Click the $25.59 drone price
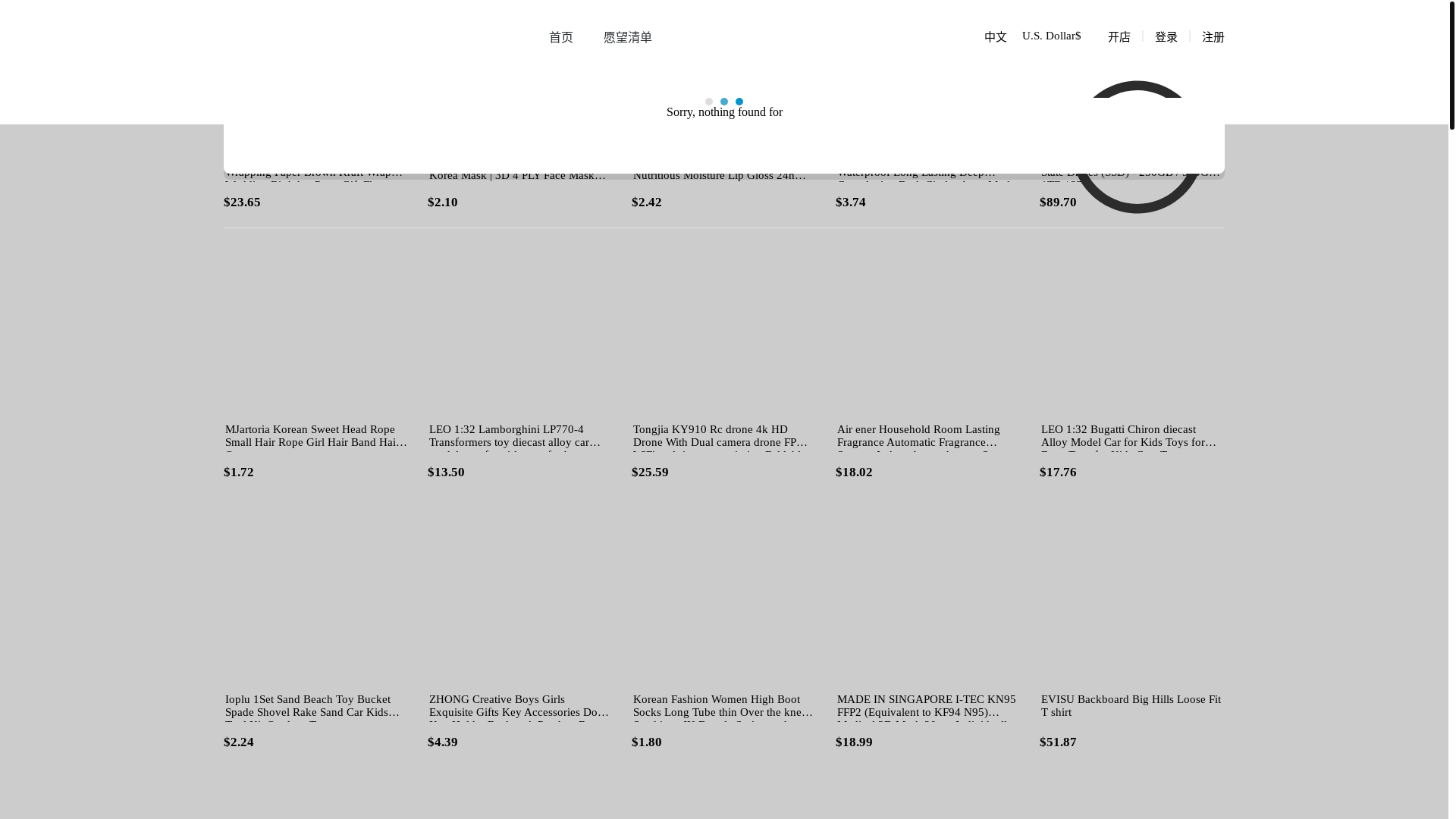This screenshot has height=819, width=1456. pos(650,472)
